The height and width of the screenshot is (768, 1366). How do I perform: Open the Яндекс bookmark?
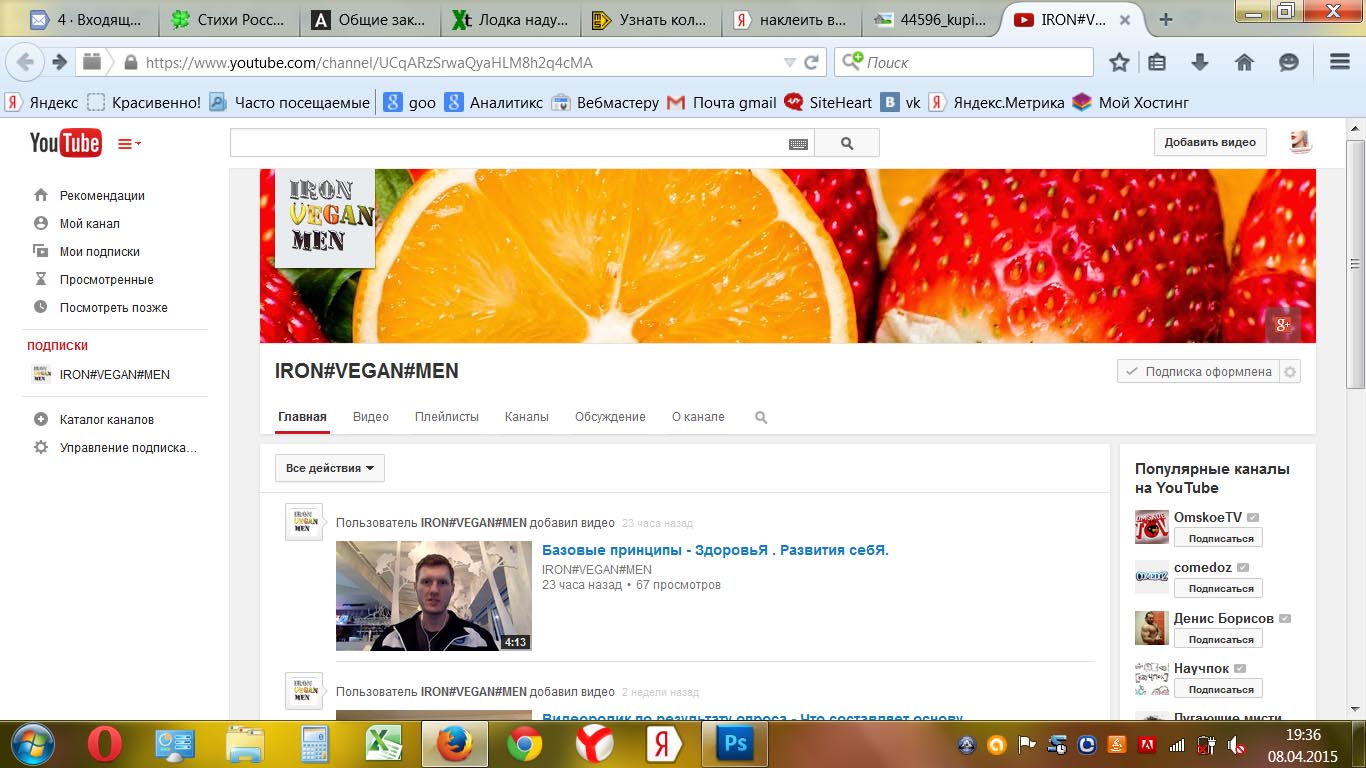click(x=42, y=102)
